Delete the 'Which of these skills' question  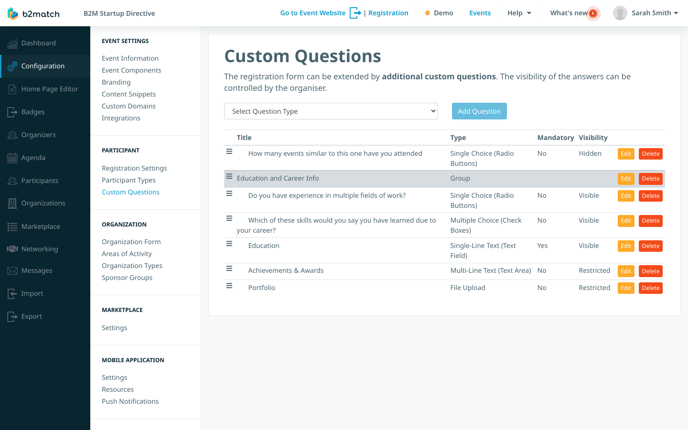(x=650, y=221)
